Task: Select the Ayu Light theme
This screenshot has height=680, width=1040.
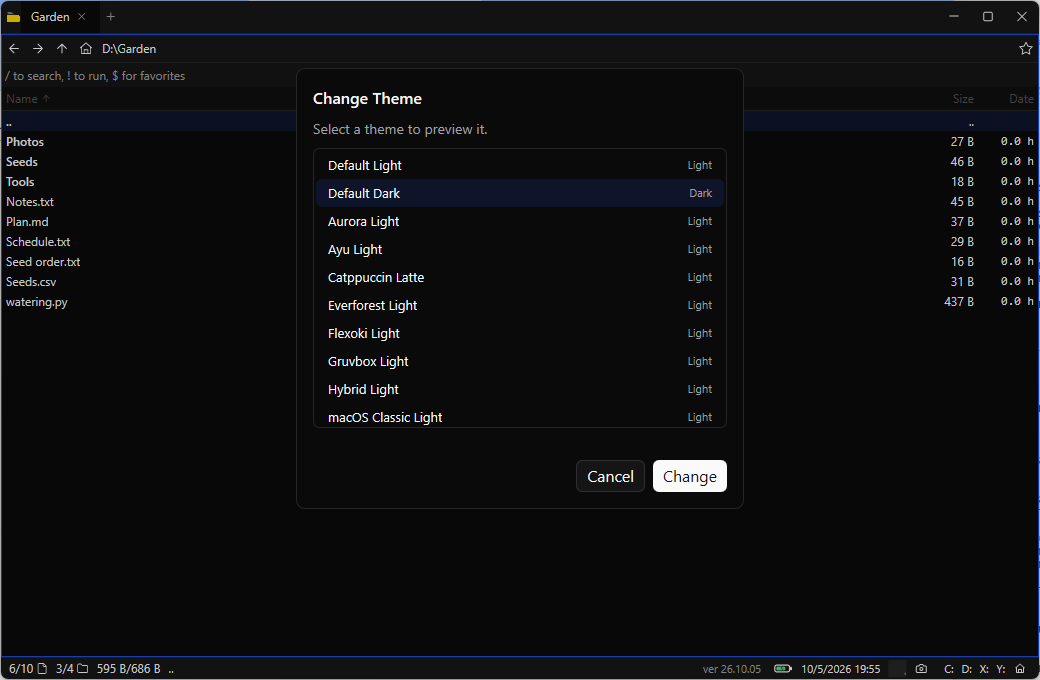Action: pyautogui.click(x=520, y=249)
